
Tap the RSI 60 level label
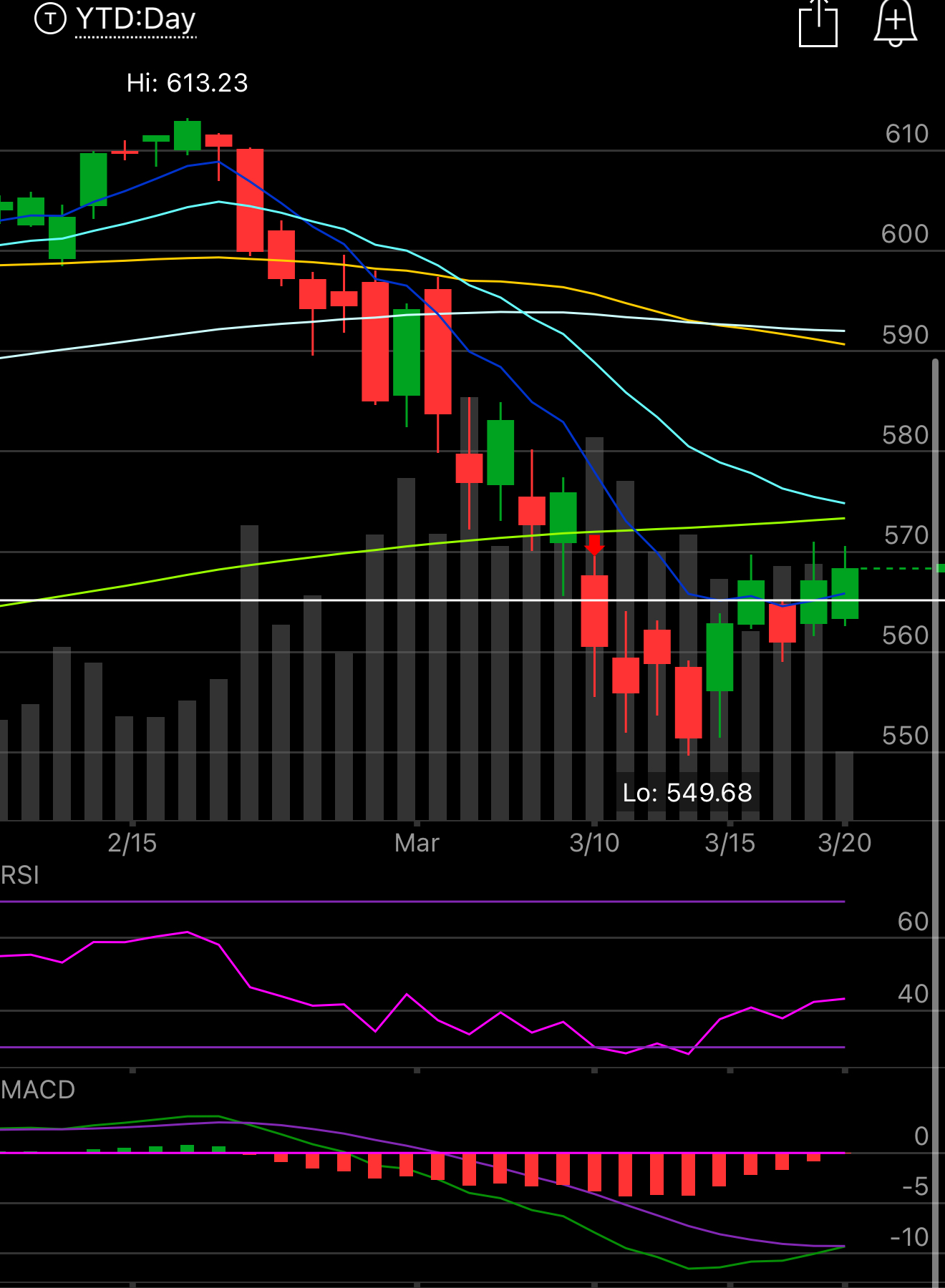pyautogui.click(x=913, y=922)
